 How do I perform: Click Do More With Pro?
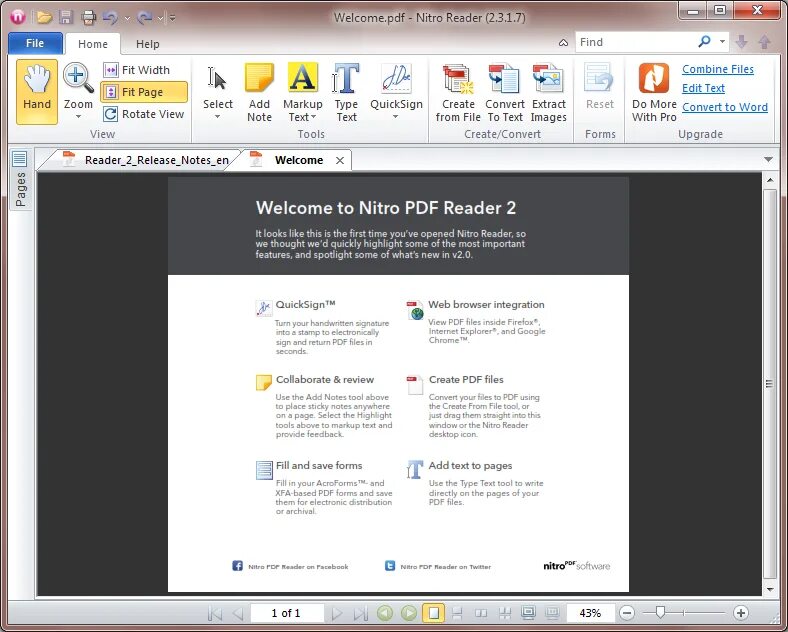click(654, 92)
